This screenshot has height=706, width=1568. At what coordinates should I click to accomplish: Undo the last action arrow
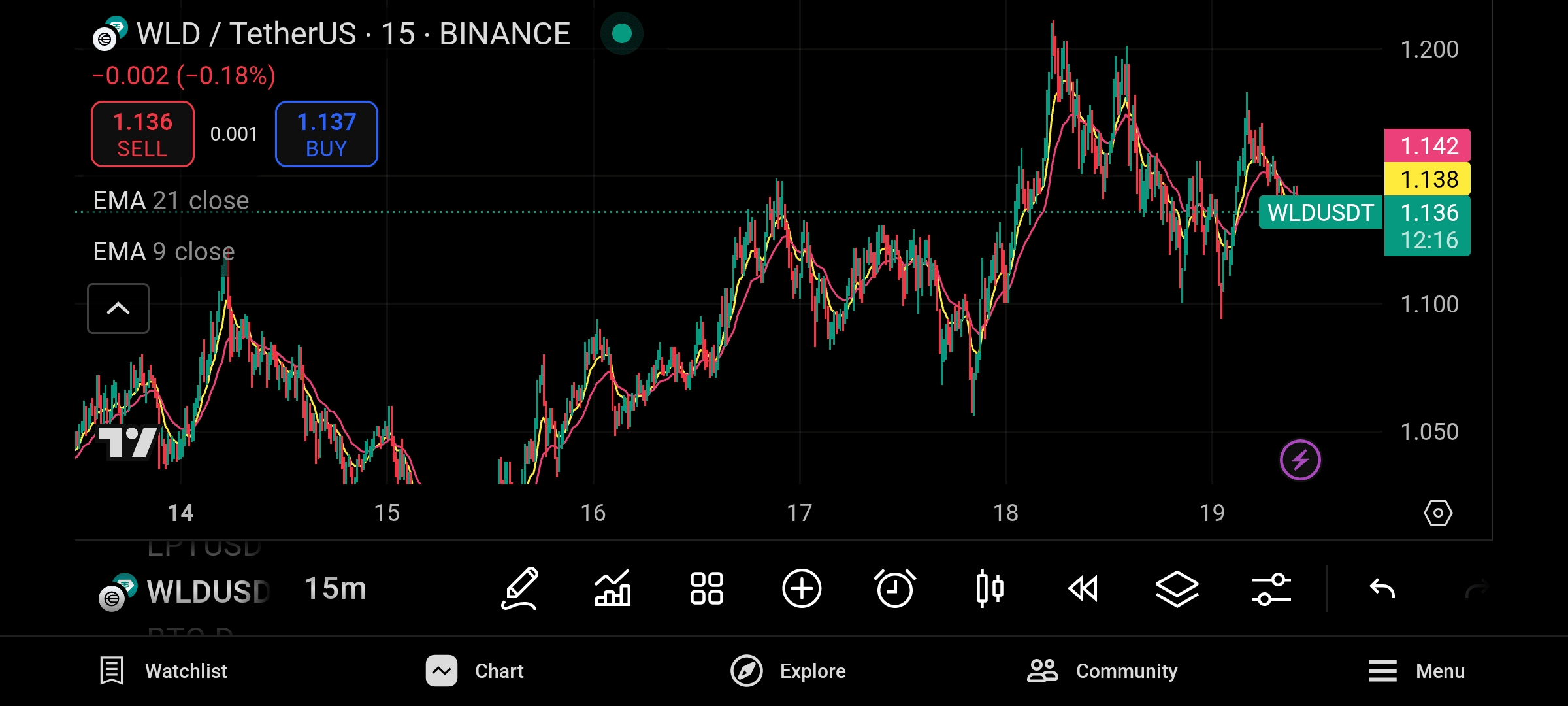[x=1382, y=589]
